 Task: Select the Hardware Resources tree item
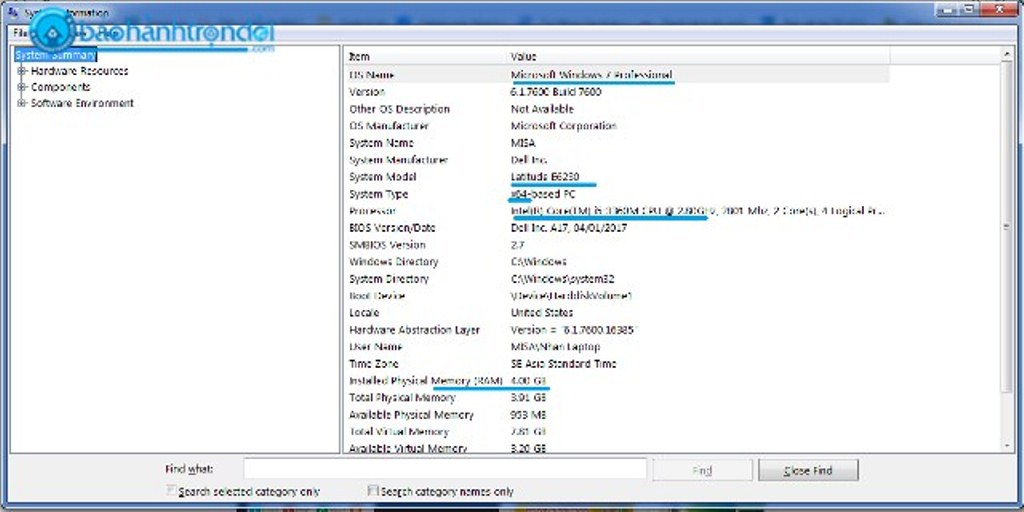tap(80, 71)
